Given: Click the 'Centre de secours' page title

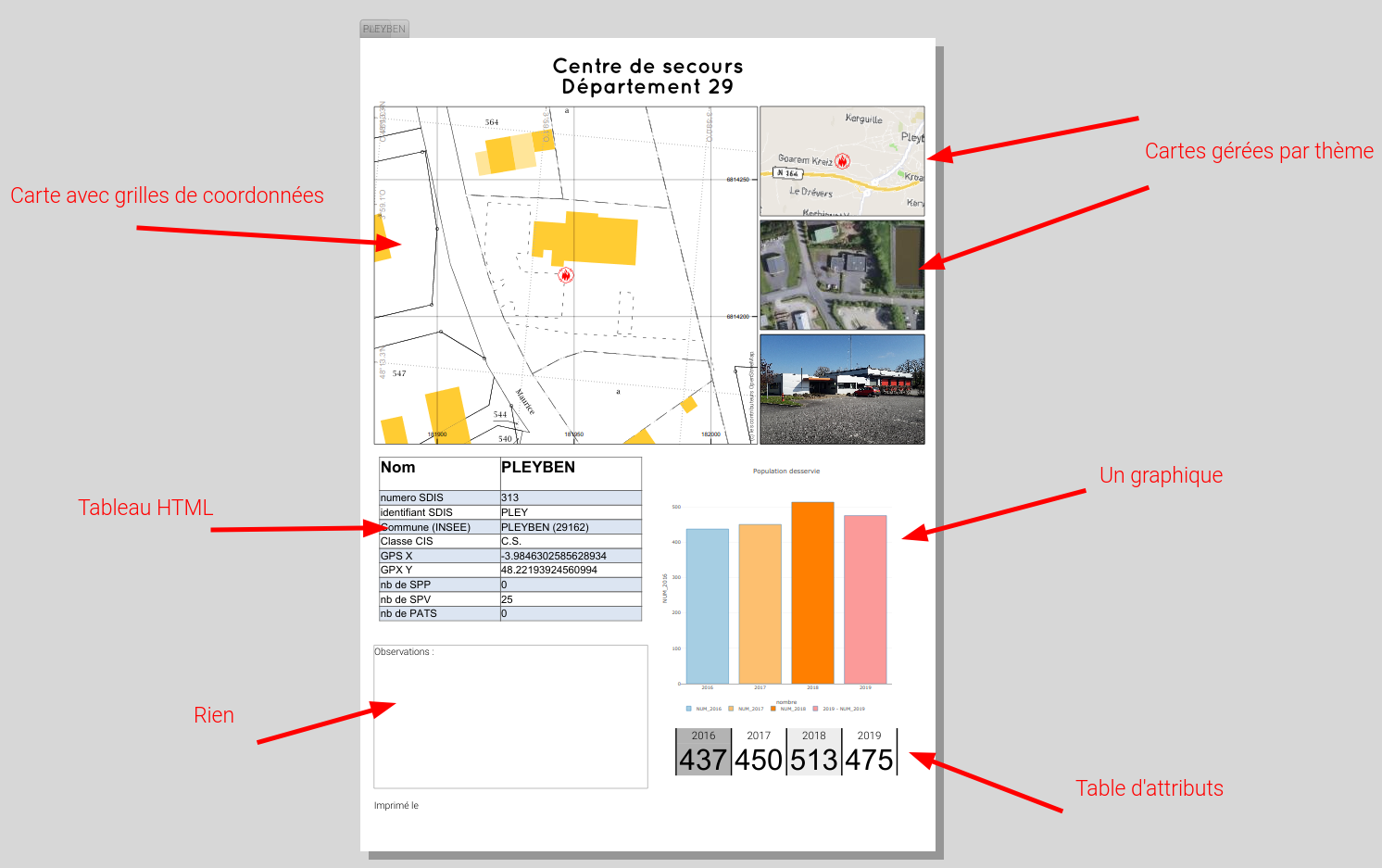Looking at the screenshot, I should (x=647, y=67).
